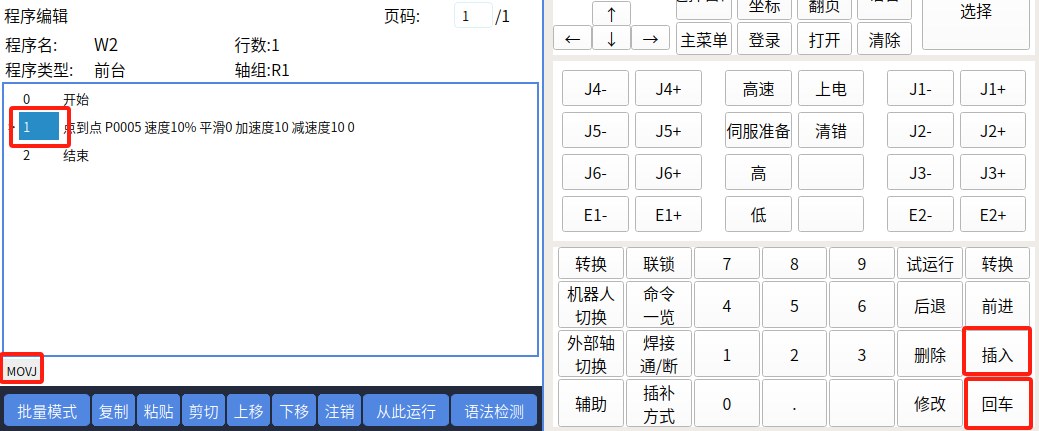
Task: Open the main menu (主菜单)
Action: pyautogui.click(x=704, y=40)
